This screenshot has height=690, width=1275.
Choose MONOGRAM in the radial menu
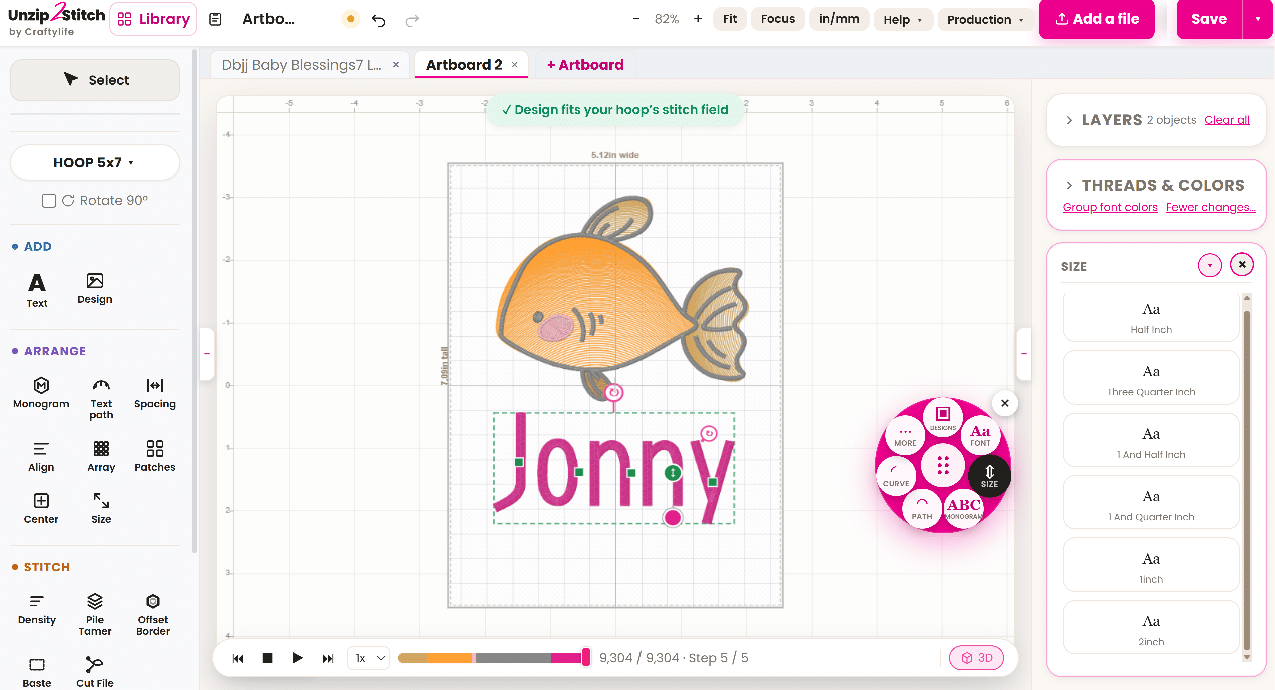964,508
